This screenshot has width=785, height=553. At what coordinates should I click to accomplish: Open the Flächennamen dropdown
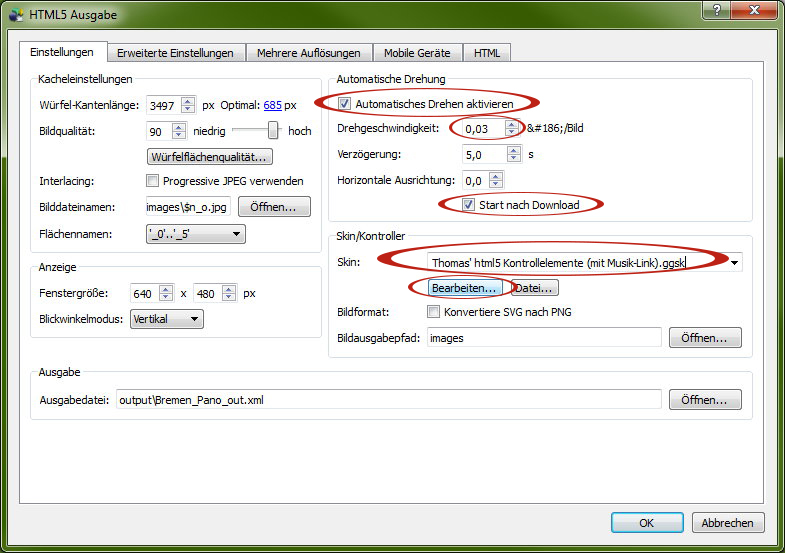click(x=236, y=234)
